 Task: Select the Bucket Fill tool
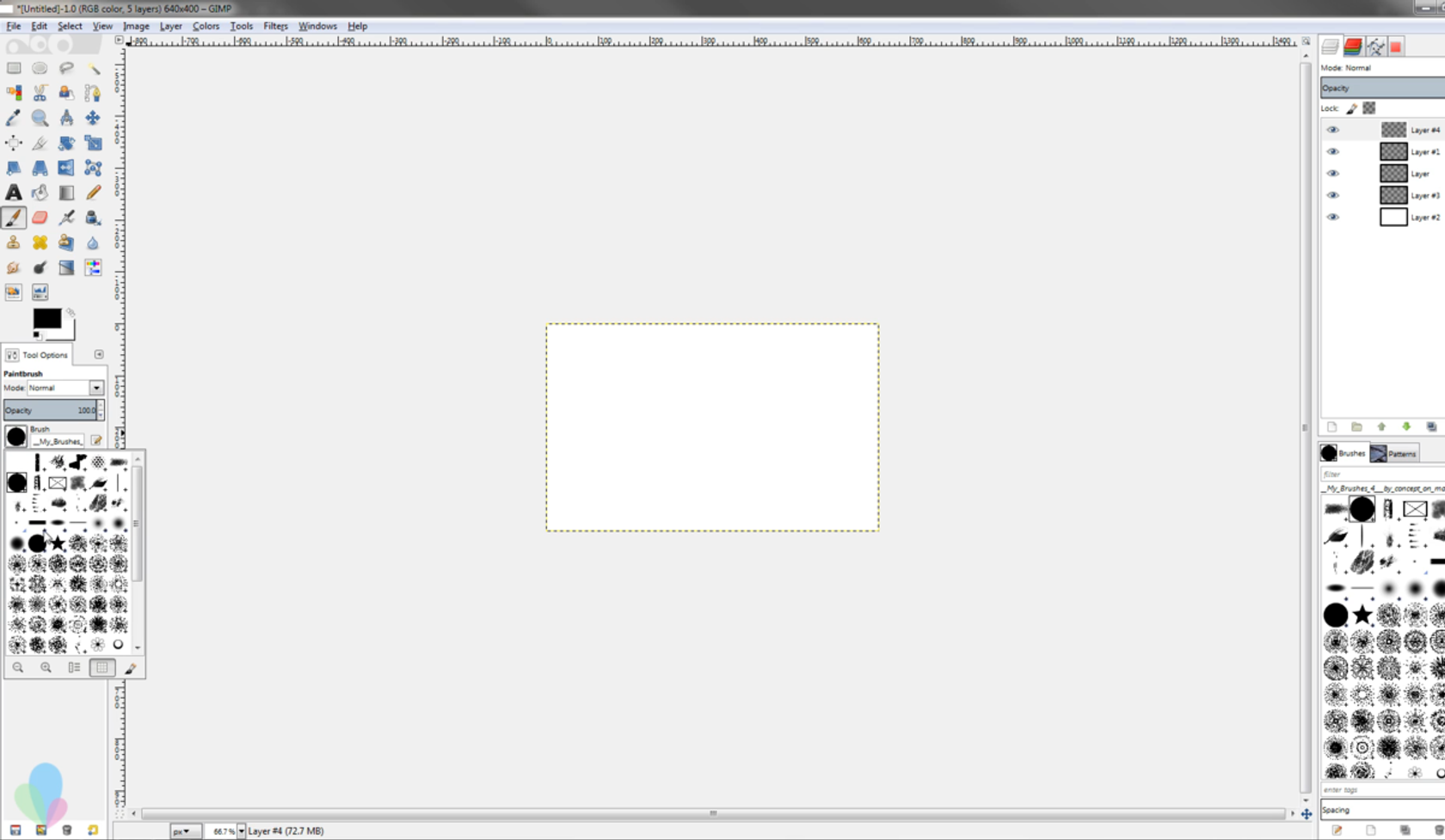[40, 193]
